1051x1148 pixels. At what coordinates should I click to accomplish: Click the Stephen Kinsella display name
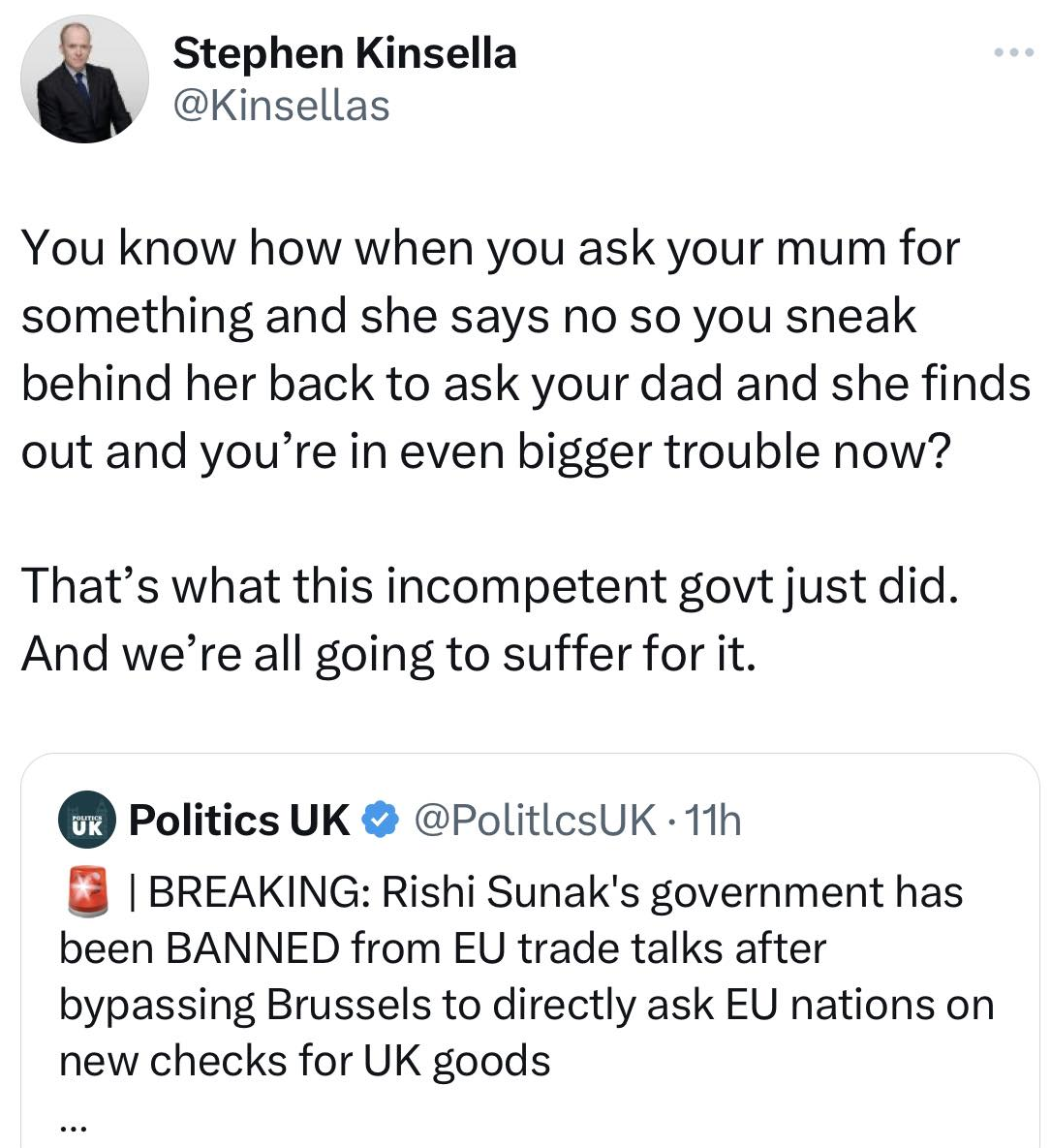pos(344,53)
